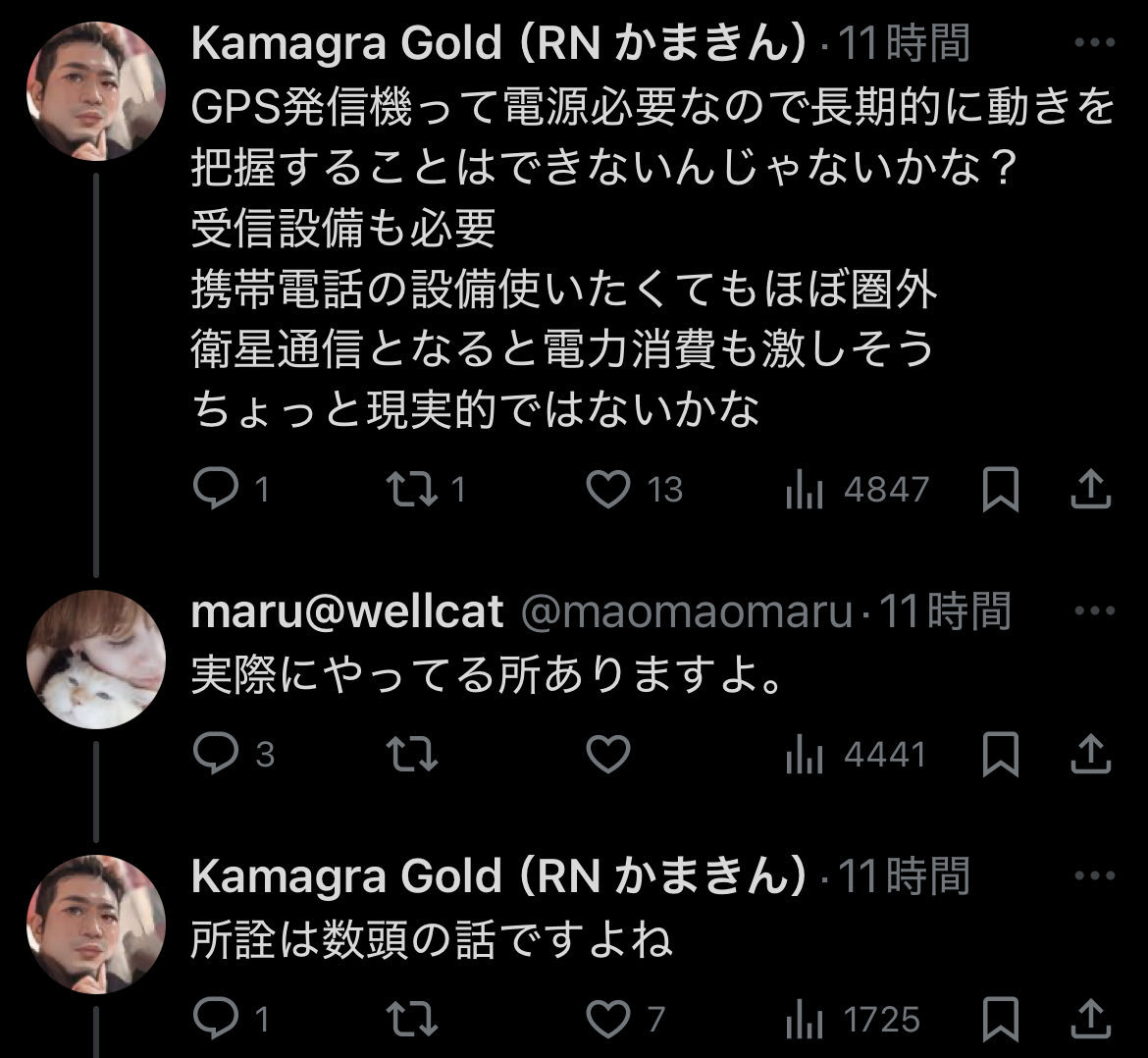
Task: Open more options on maru@wellcat tweet
Action: (1094, 611)
